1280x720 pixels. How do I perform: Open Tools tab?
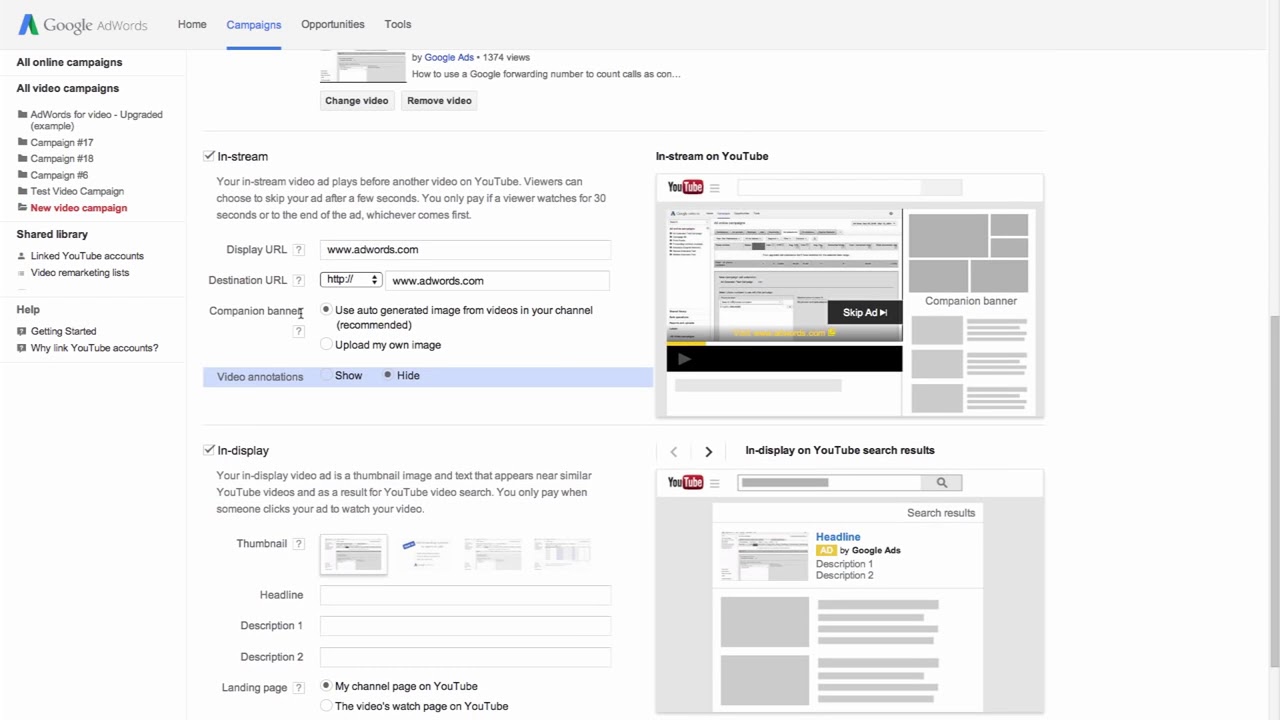398,24
